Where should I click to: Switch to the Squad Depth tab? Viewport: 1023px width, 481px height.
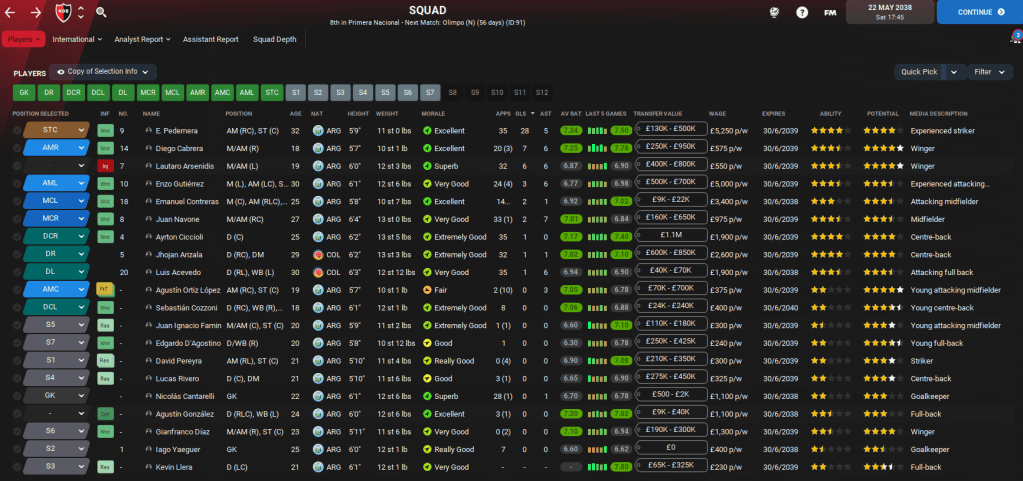pyautogui.click(x=274, y=39)
